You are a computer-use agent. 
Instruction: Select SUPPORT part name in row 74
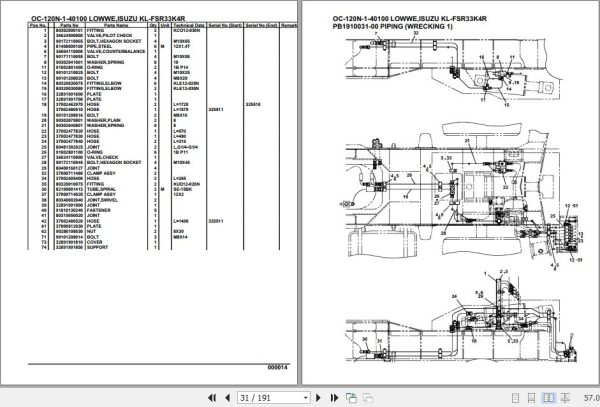[97, 247]
